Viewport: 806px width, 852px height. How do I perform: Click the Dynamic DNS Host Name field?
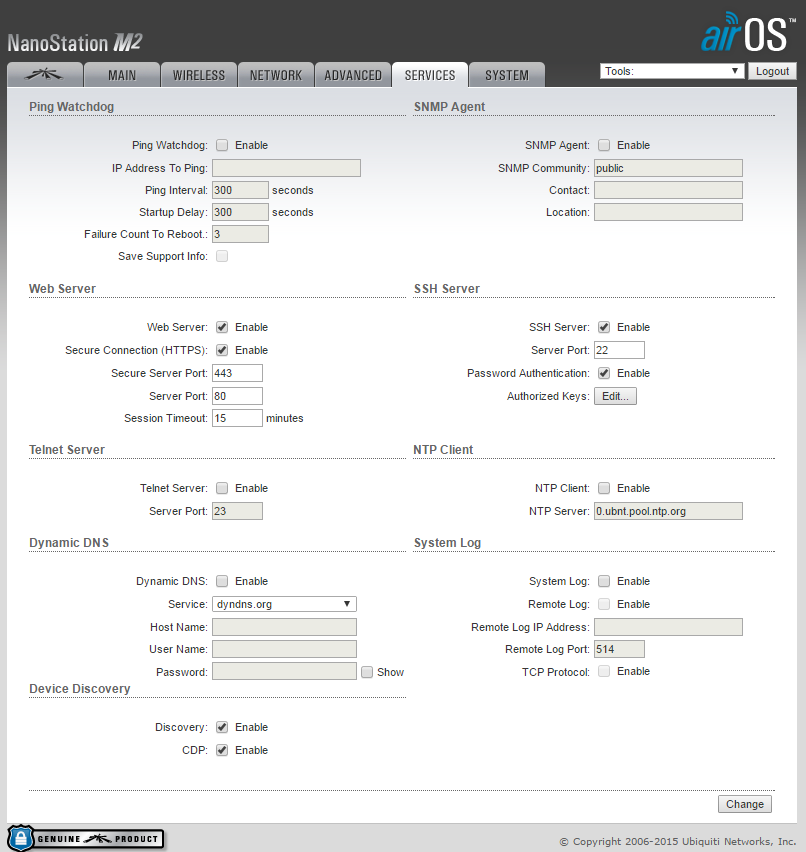(284, 627)
